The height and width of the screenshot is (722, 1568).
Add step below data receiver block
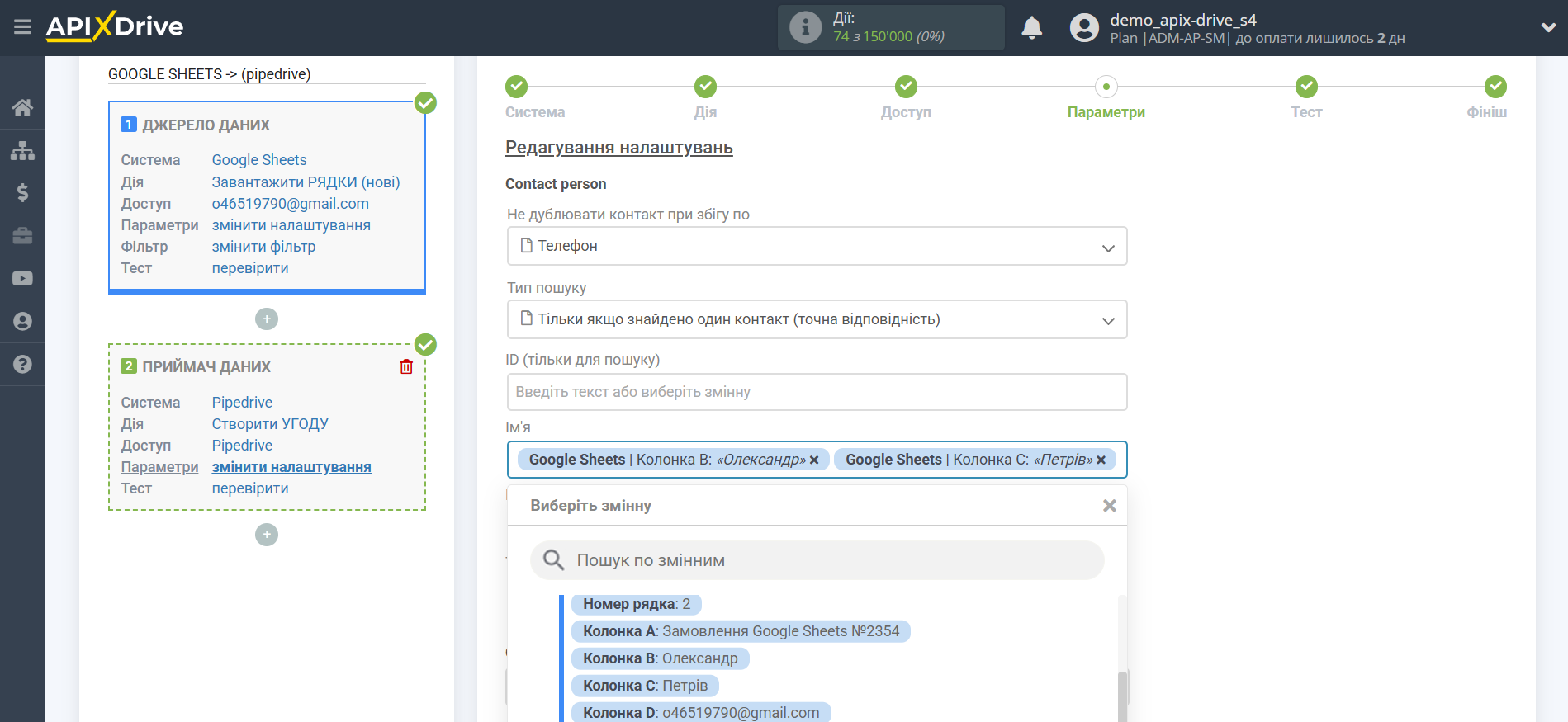coord(267,535)
